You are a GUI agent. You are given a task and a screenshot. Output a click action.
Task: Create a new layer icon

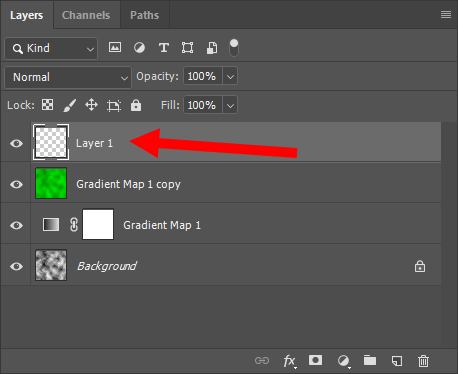(x=397, y=361)
